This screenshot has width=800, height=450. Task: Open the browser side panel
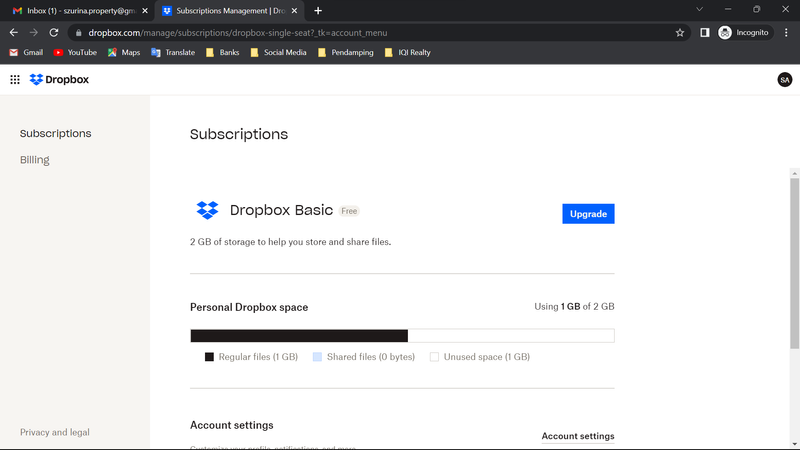[705, 33]
